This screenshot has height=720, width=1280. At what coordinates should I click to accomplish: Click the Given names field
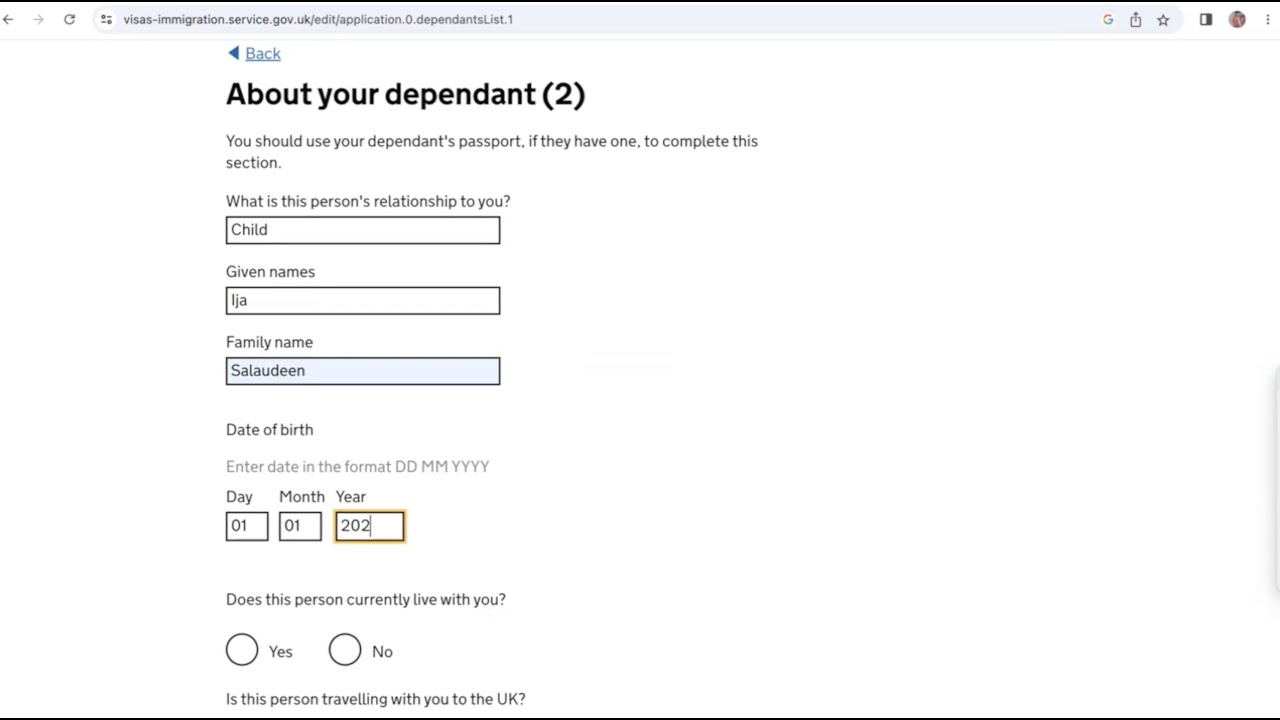(x=363, y=301)
